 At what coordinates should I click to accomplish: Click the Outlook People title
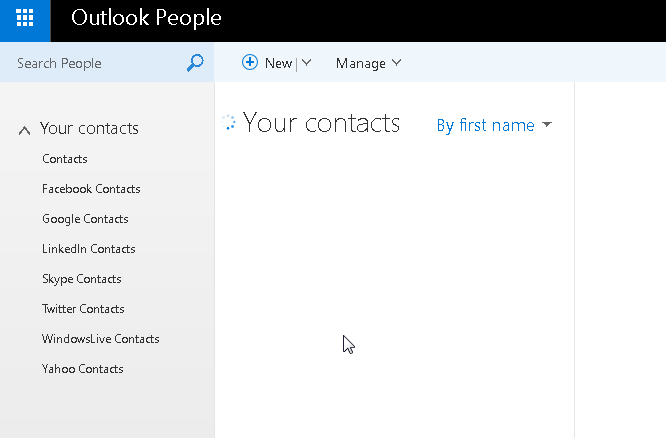pyautogui.click(x=146, y=18)
